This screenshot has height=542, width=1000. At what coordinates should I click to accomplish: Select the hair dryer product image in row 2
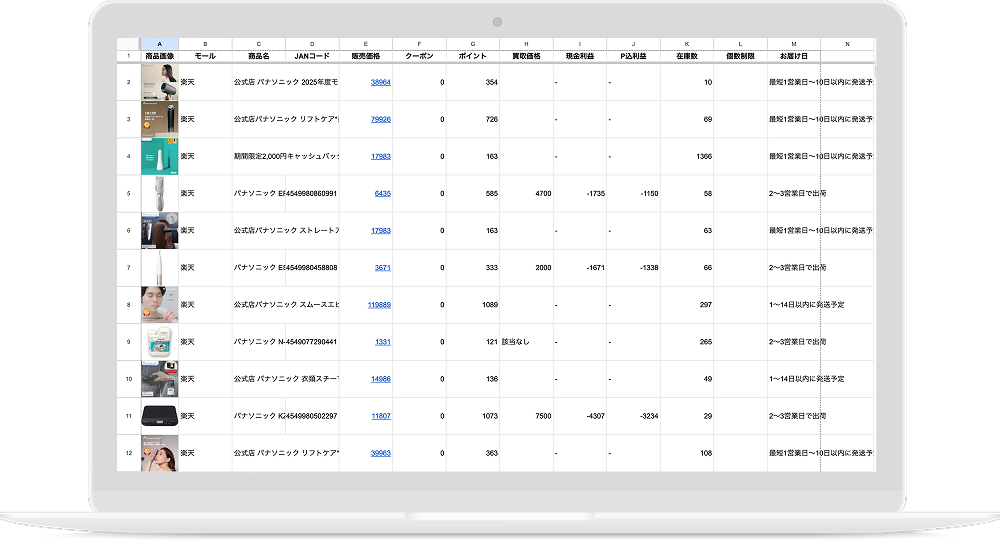[x=159, y=82]
